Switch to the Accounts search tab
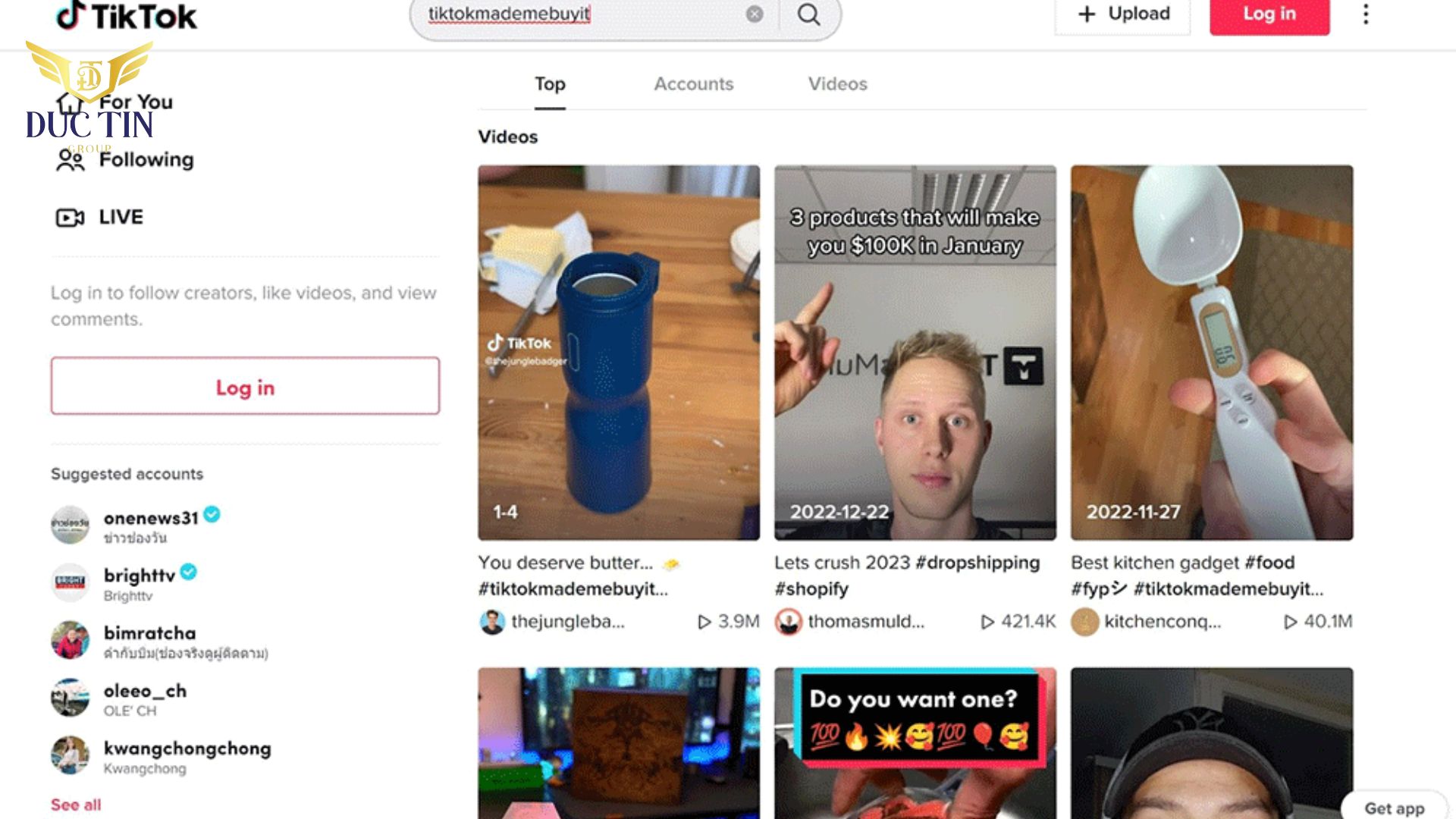 [x=693, y=83]
